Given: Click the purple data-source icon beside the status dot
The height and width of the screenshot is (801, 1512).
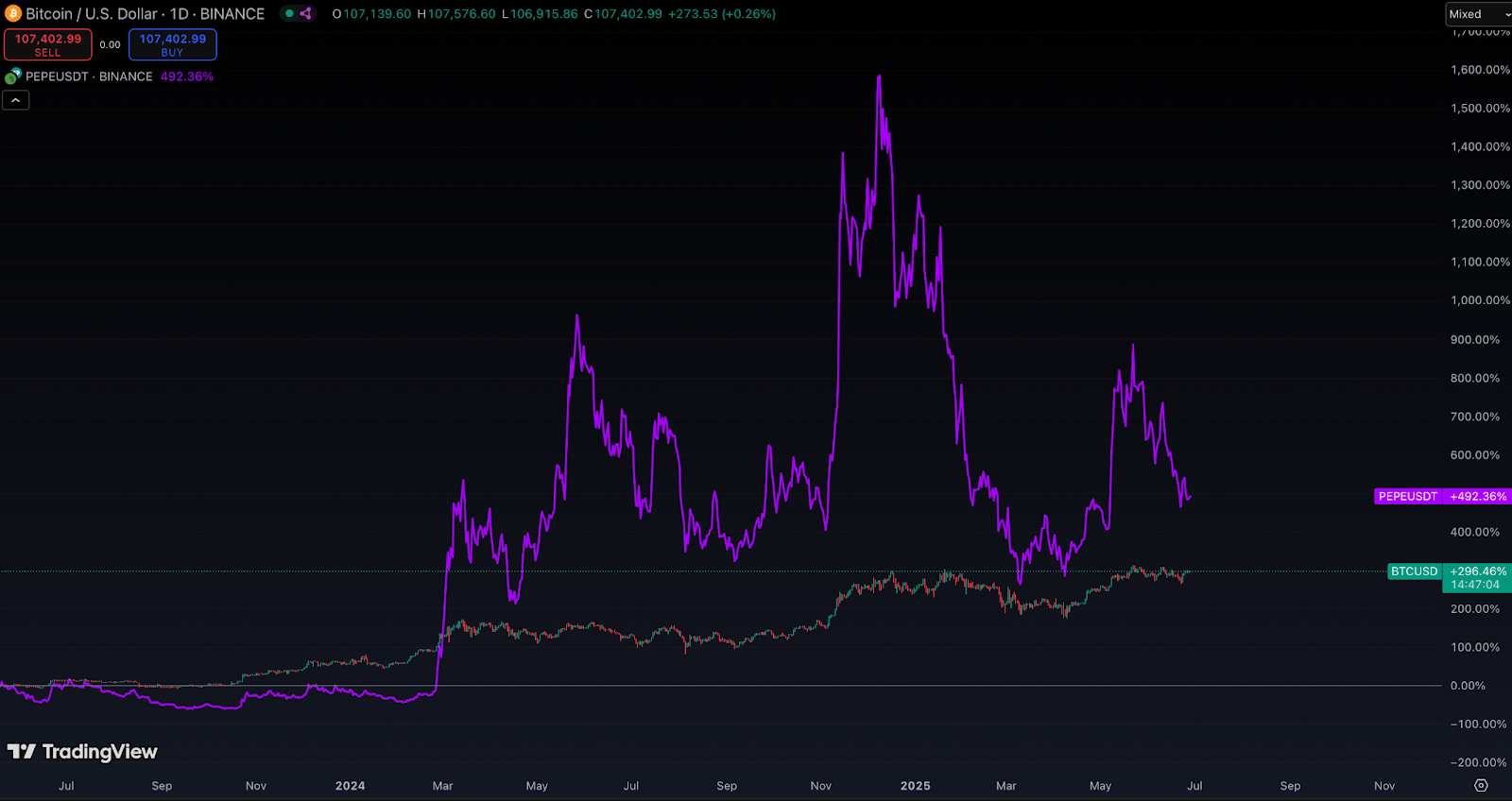Looking at the screenshot, I should click(x=305, y=14).
